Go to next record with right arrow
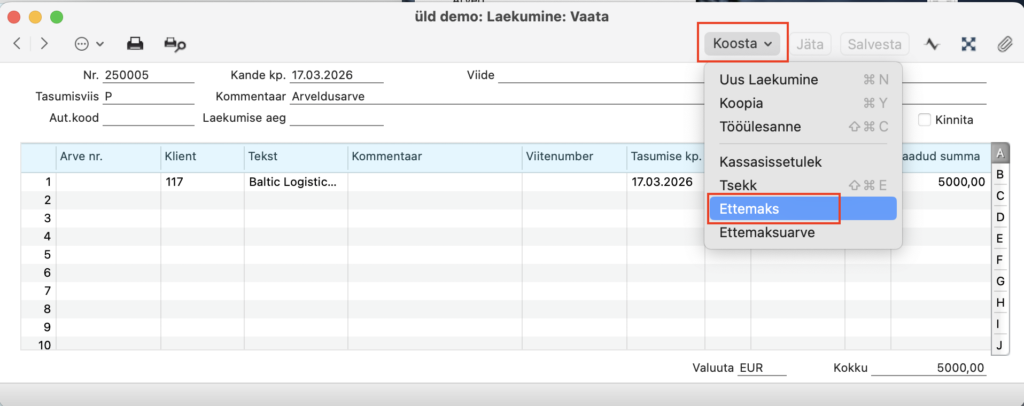The image size is (1024, 406). tap(44, 44)
